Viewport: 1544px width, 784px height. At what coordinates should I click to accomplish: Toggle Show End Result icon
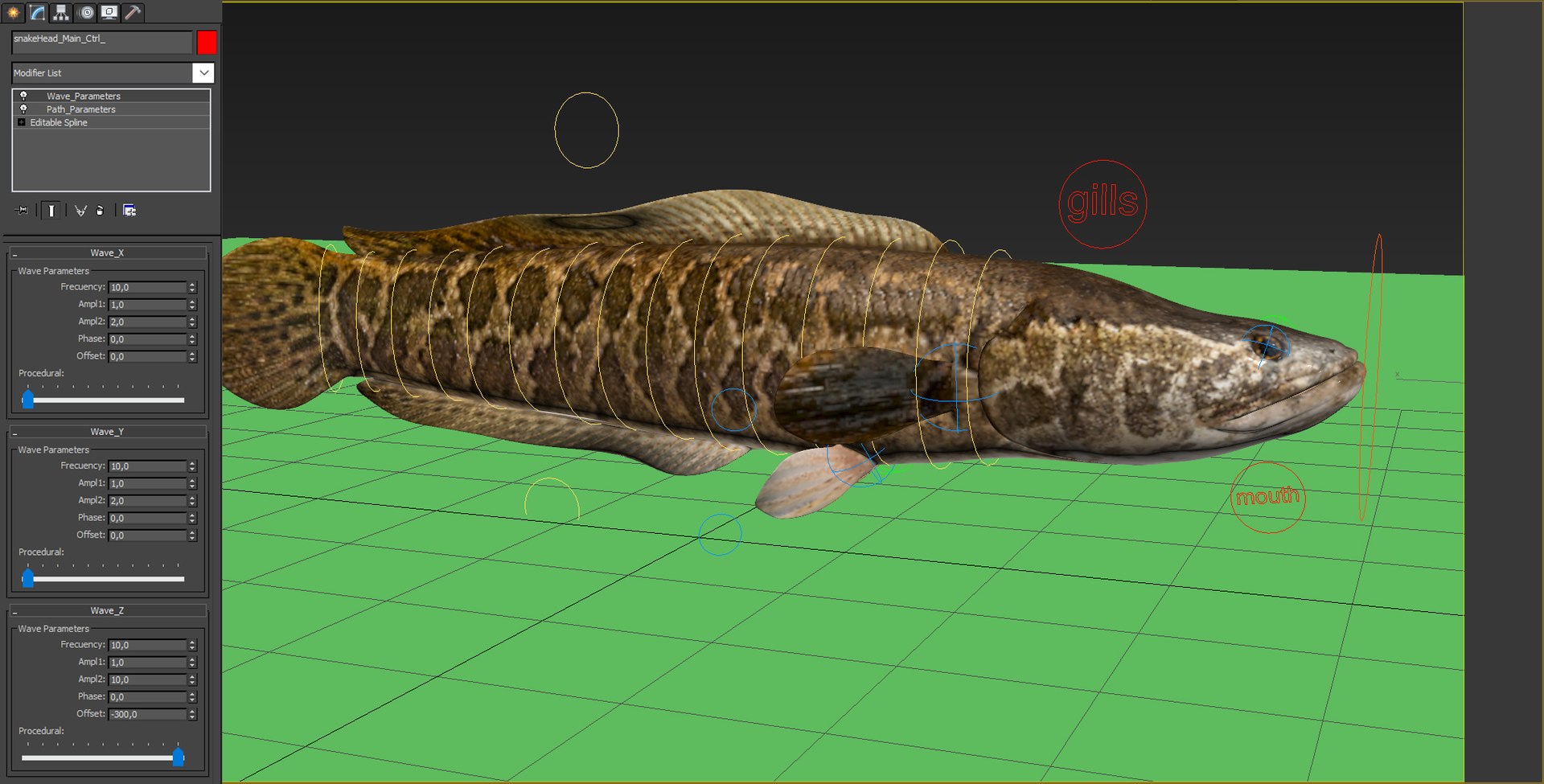[51, 210]
